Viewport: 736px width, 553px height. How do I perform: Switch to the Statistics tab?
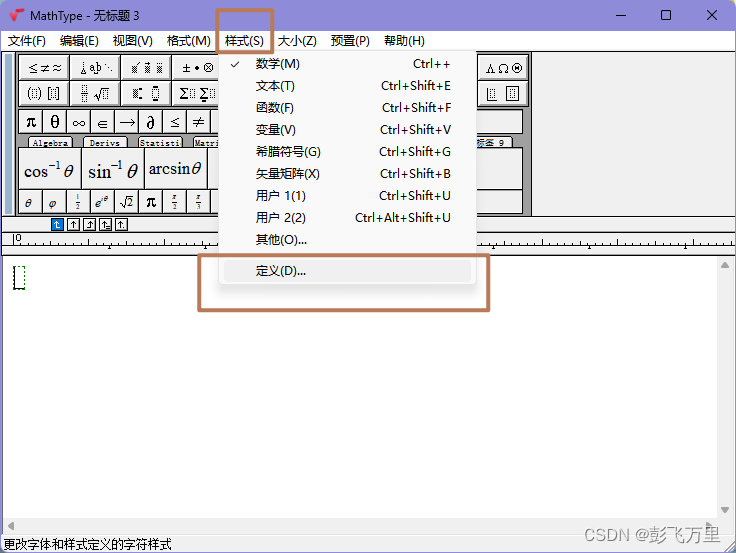coord(160,143)
